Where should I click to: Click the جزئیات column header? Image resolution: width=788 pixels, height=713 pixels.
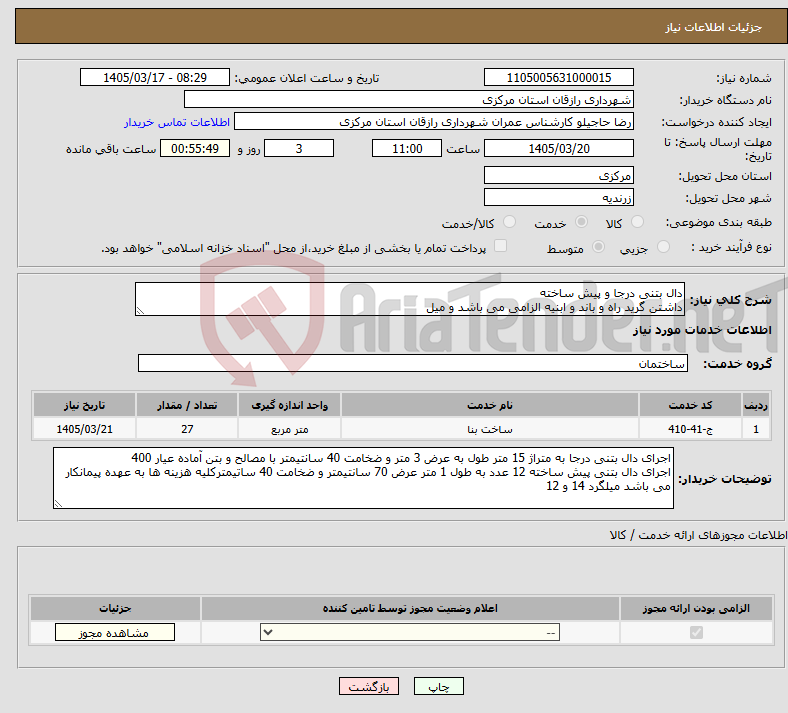pos(115,608)
